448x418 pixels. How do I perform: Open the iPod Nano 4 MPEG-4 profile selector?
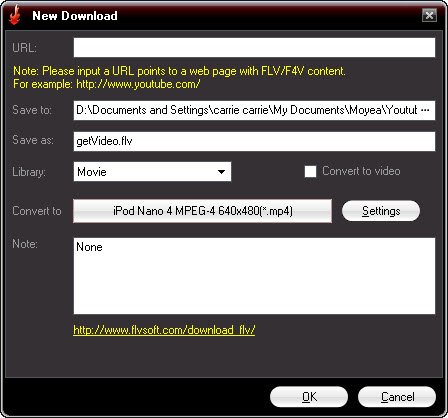point(202,211)
